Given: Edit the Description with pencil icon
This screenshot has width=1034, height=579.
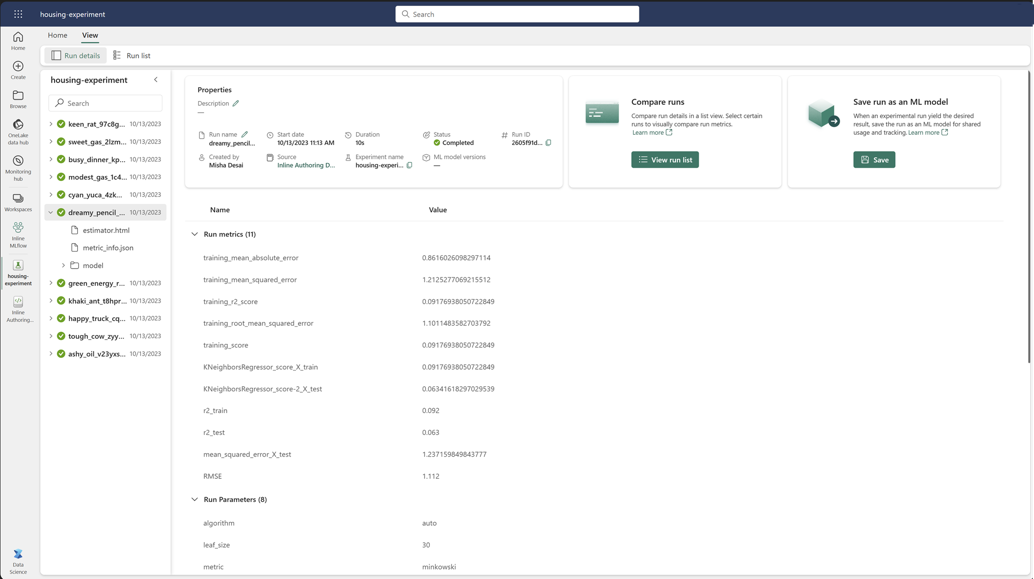Looking at the screenshot, I should point(235,103).
